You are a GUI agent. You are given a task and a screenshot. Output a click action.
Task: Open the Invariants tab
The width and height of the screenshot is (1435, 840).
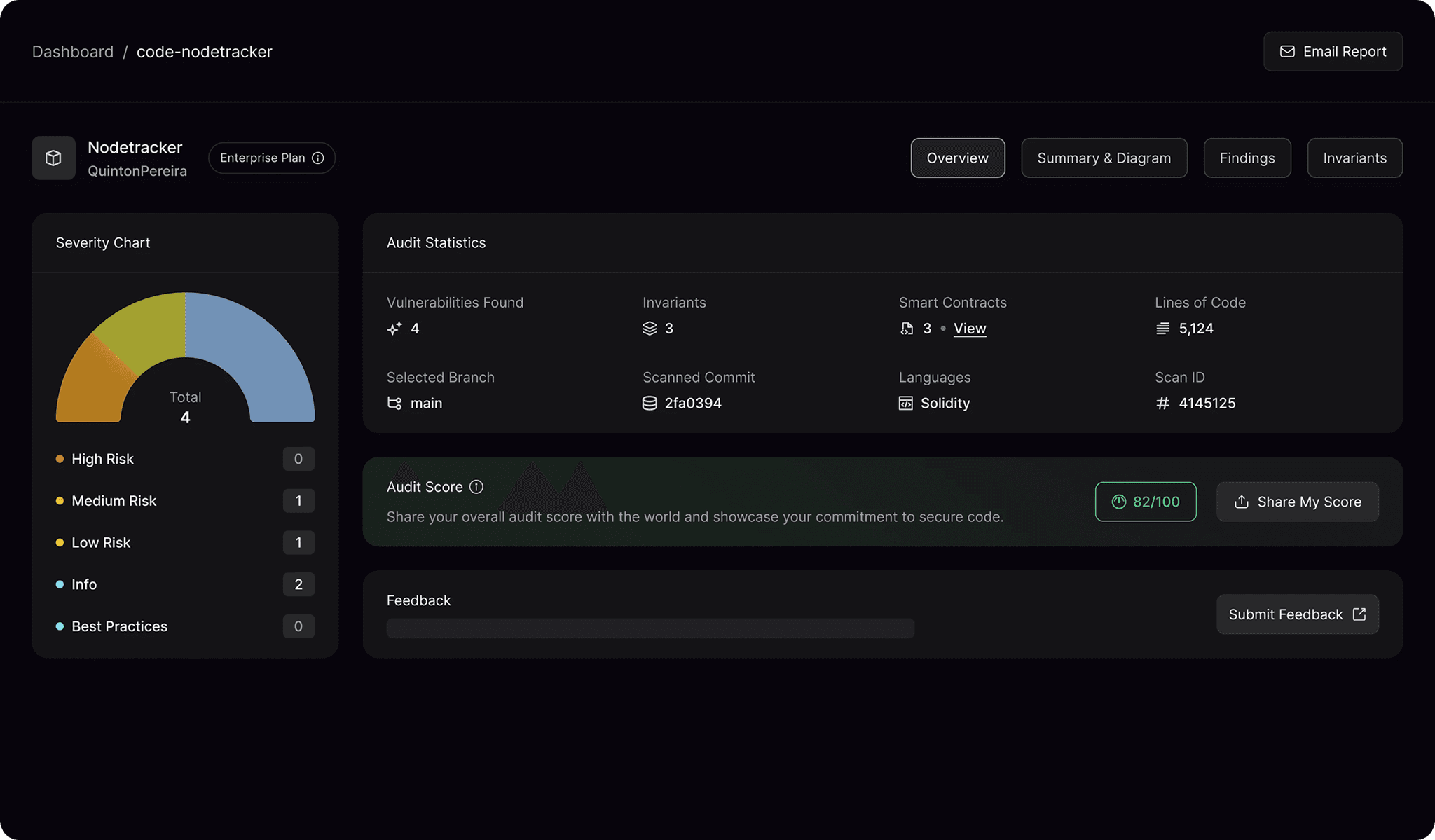click(x=1354, y=158)
